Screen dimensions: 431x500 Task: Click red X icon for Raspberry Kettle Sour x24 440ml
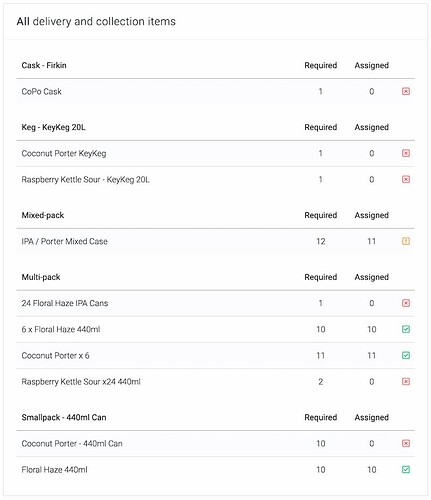[406, 381]
